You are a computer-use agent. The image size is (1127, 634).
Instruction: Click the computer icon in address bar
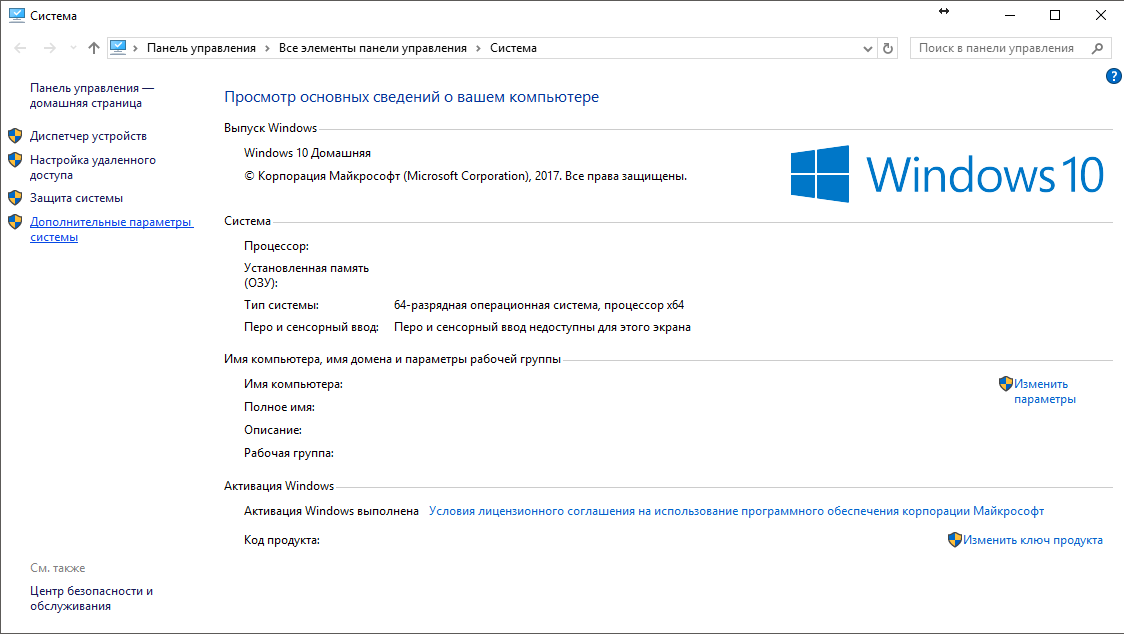click(x=118, y=47)
